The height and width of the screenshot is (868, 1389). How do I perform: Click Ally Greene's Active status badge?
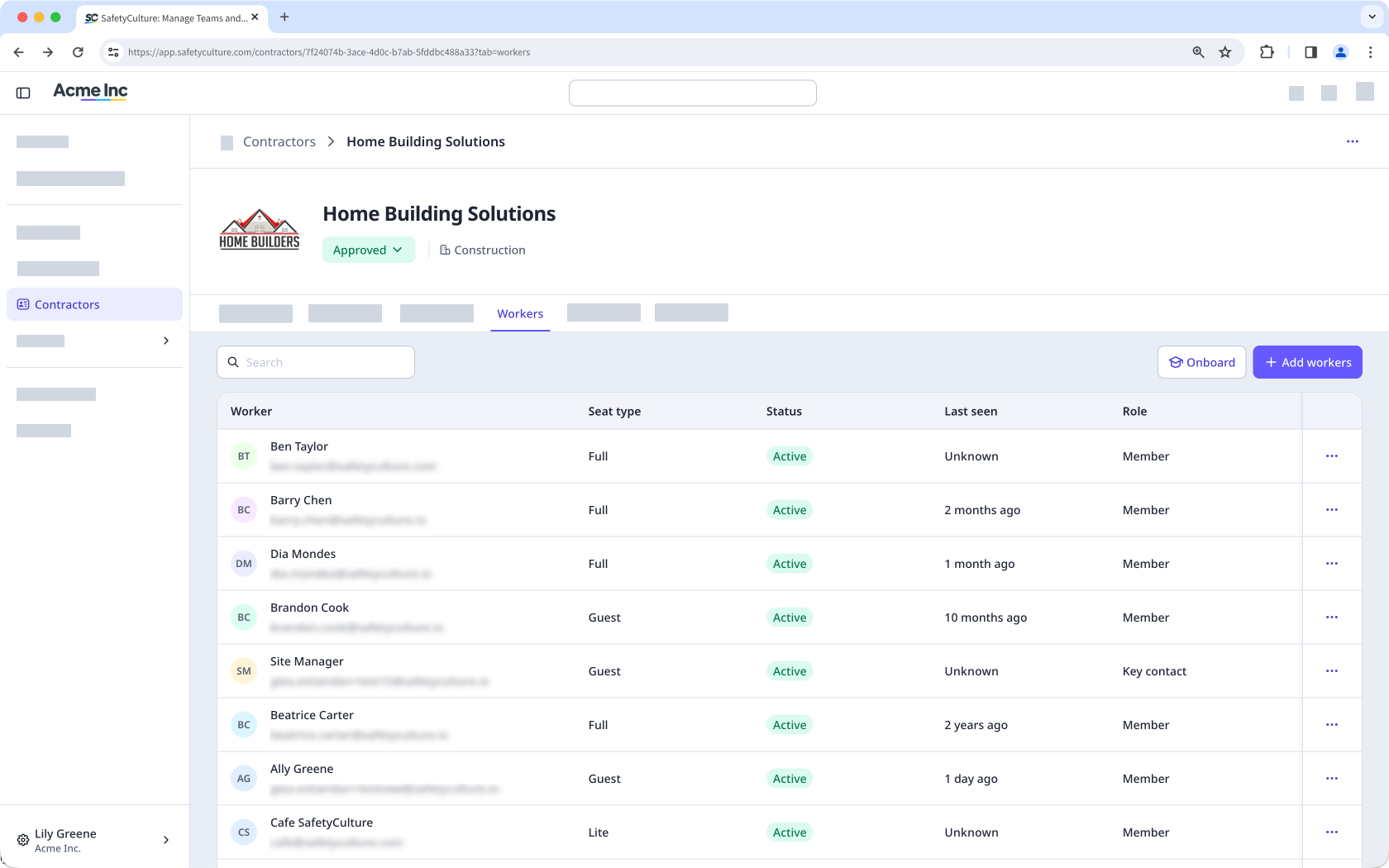pyautogui.click(x=790, y=779)
